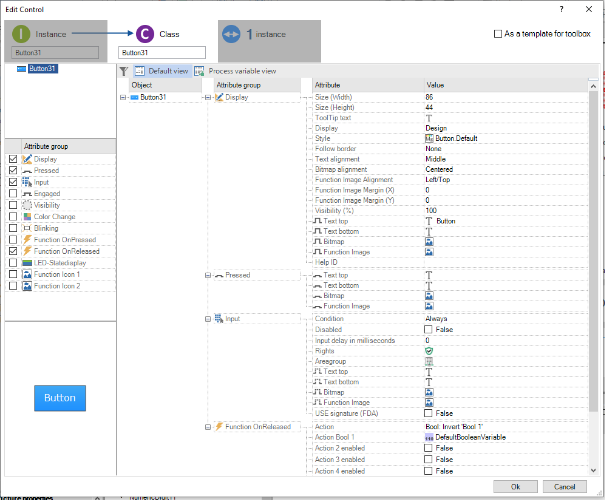Click the help question mark button
The width and height of the screenshot is (605, 501).
click(561, 9)
